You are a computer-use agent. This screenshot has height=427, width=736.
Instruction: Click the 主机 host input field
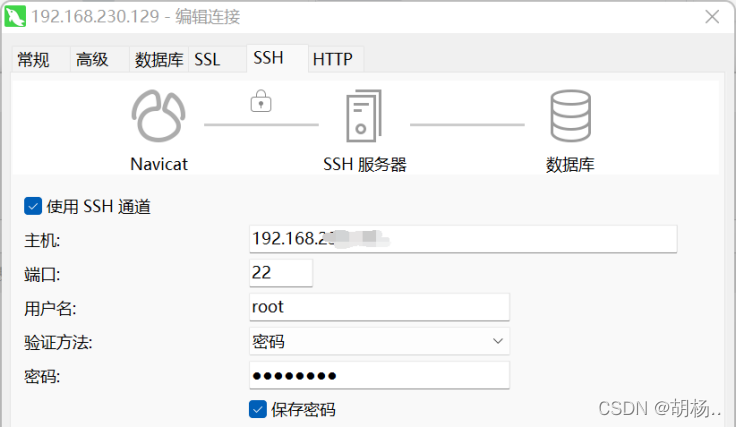click(463, 239)
